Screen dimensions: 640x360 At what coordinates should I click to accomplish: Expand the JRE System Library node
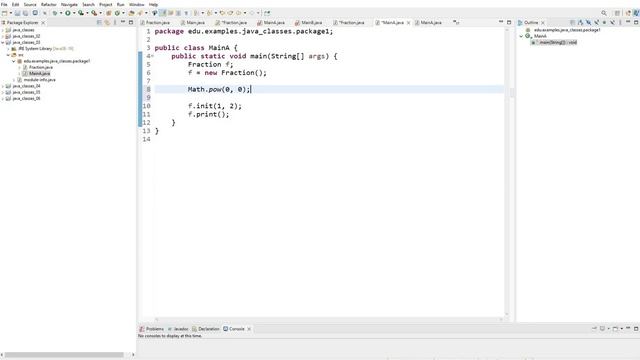click(8, 49)
